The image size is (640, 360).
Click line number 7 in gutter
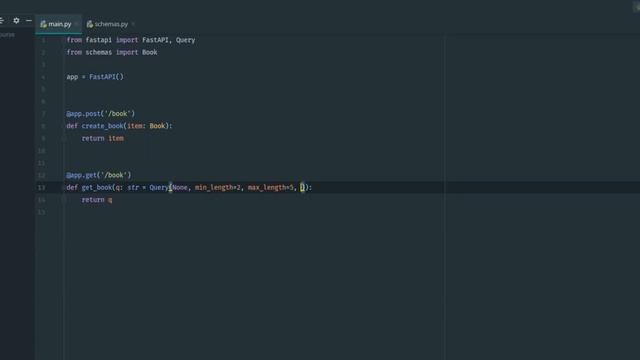tap(43, 113)
